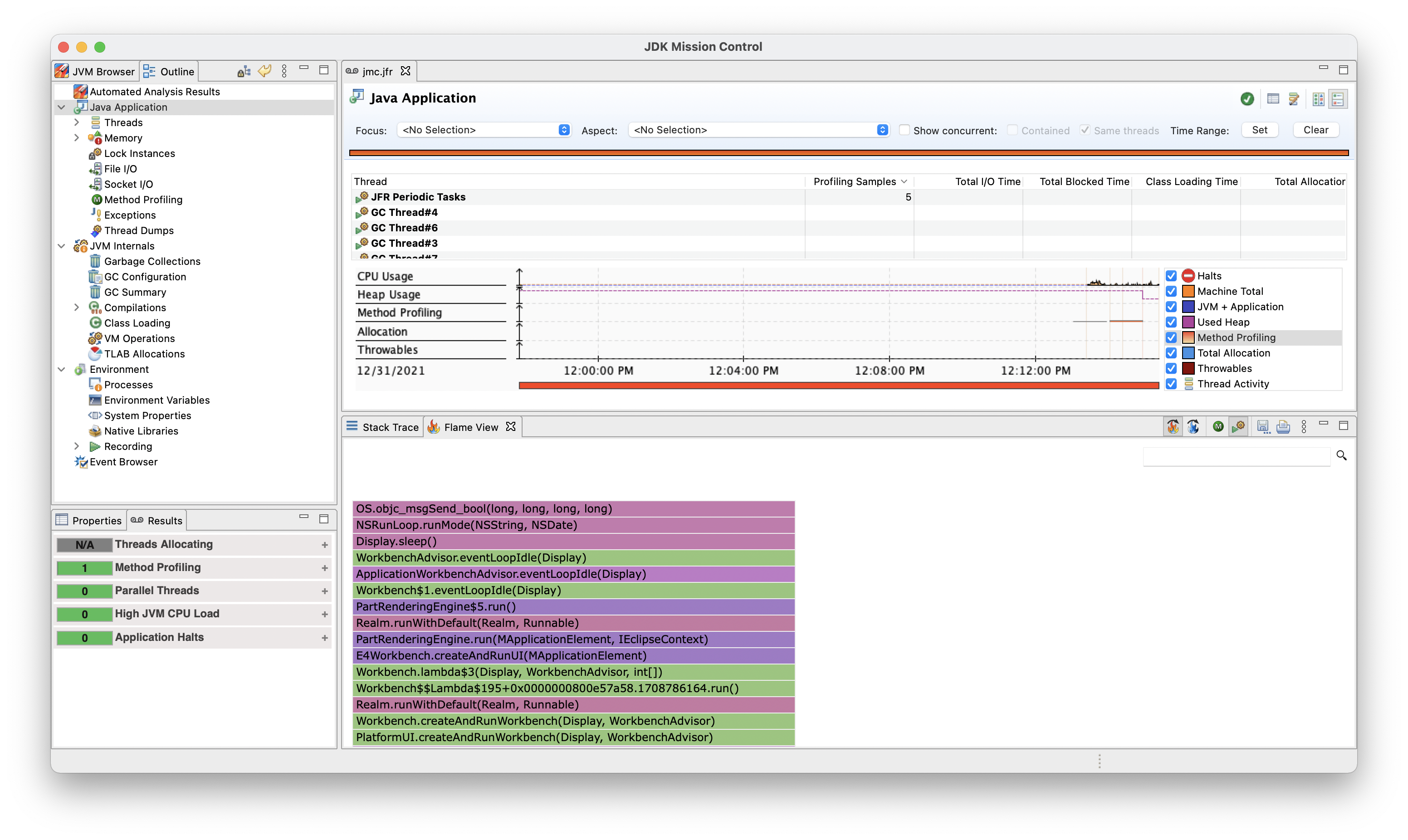Open Lock Instances page
This screenshot has height=840, width=1408.
click(x=139, y=153)
